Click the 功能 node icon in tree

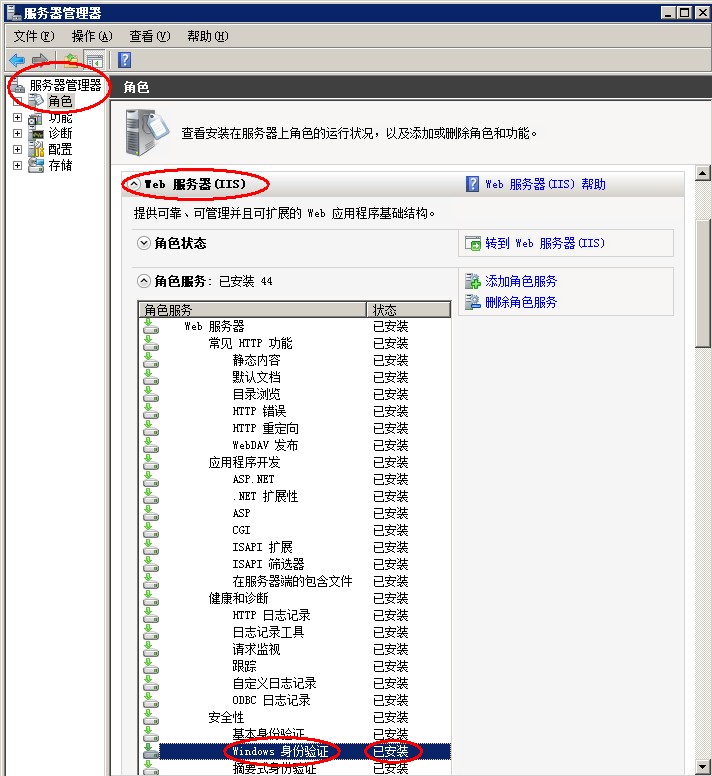pos(36,119)
